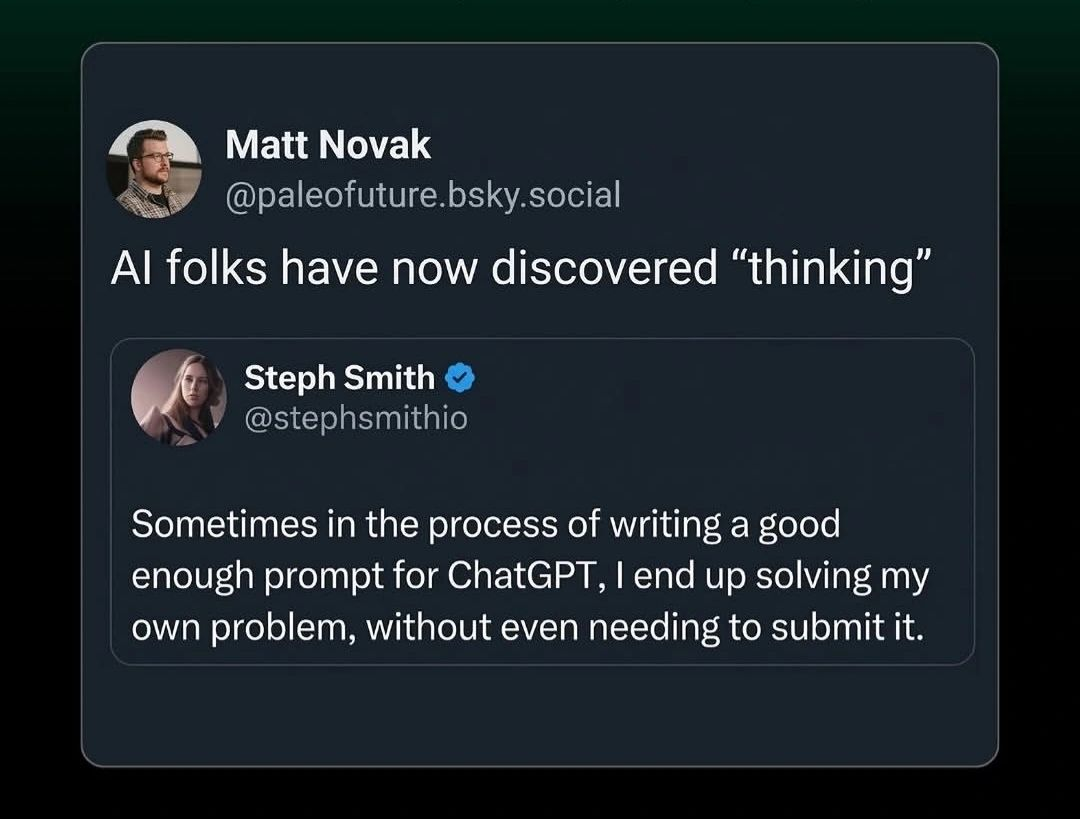Click the @paleofuture.bsky.social handle
Screen dimensions: 1080x819
(423, 194)
